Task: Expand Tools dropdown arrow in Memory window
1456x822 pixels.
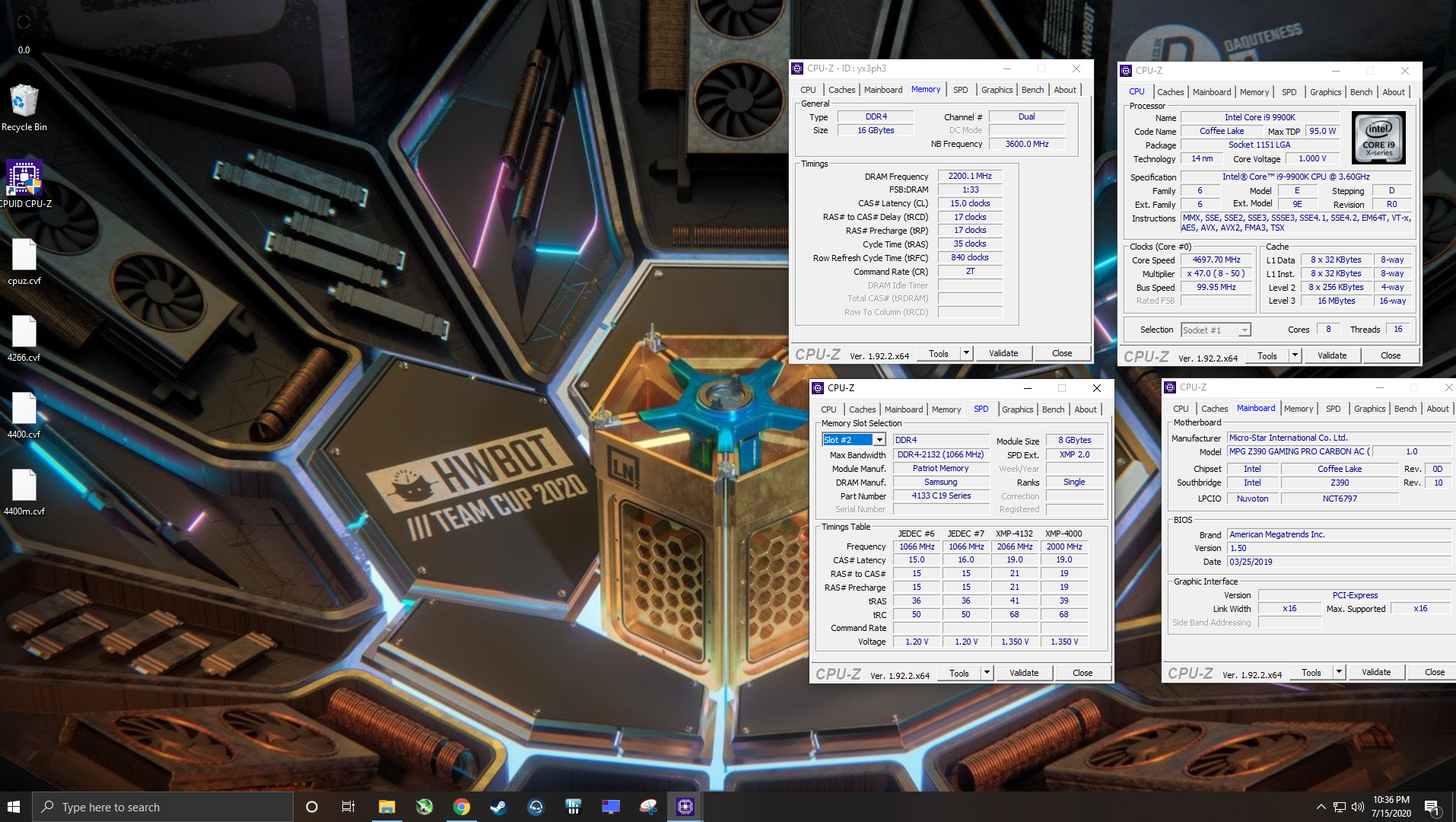Action: pyautogui.click(x=966, y=353)
